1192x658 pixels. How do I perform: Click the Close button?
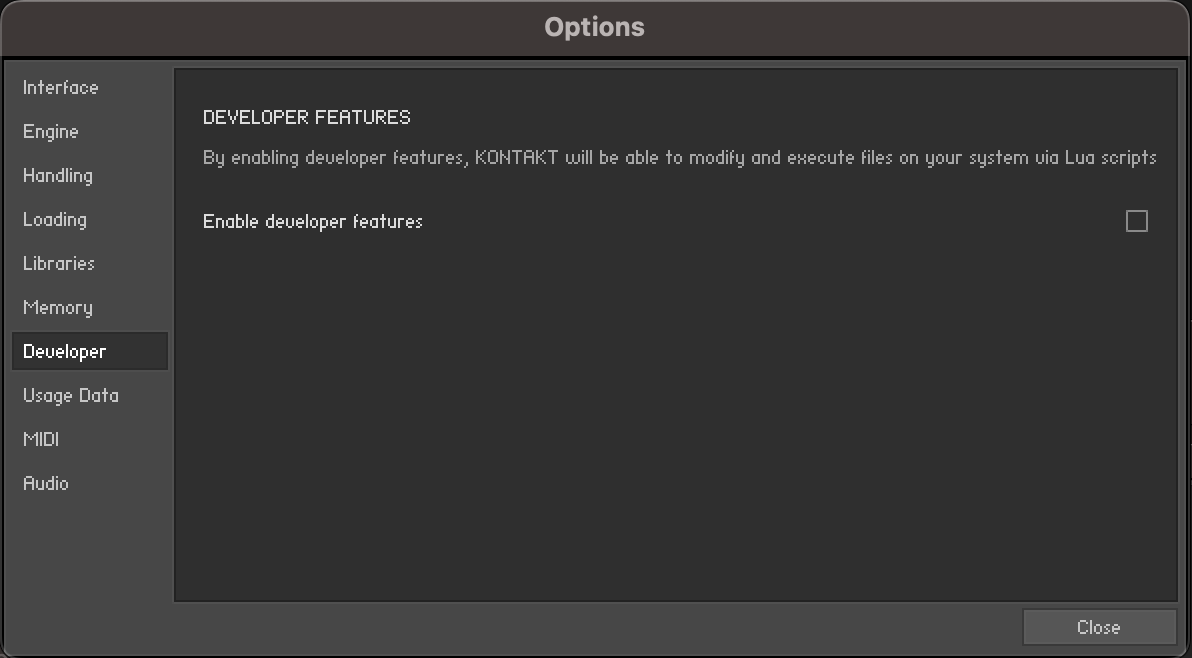[1099, 627]
